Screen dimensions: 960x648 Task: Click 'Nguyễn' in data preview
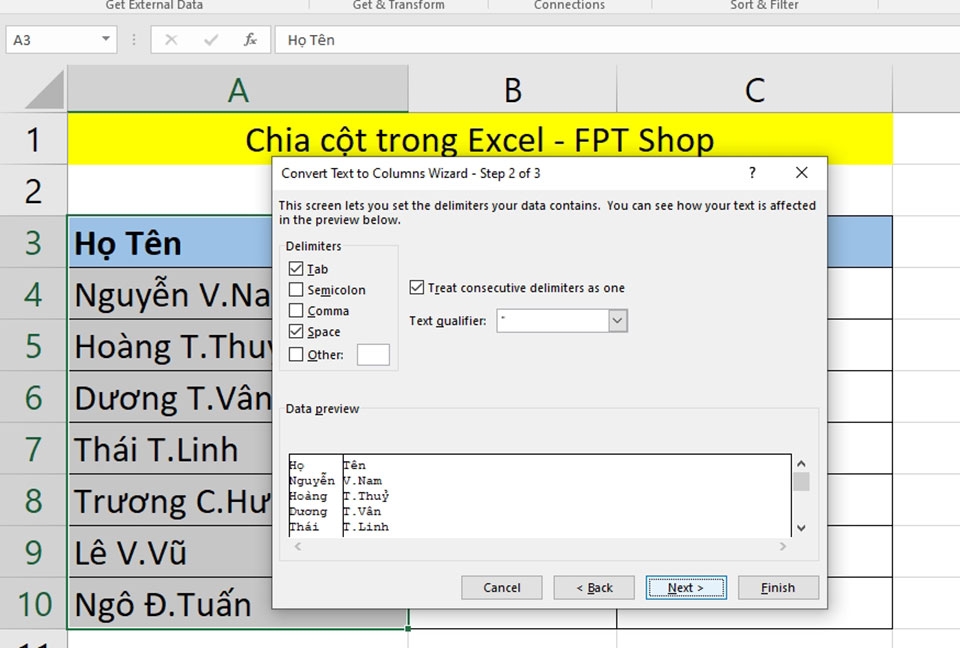312,481
